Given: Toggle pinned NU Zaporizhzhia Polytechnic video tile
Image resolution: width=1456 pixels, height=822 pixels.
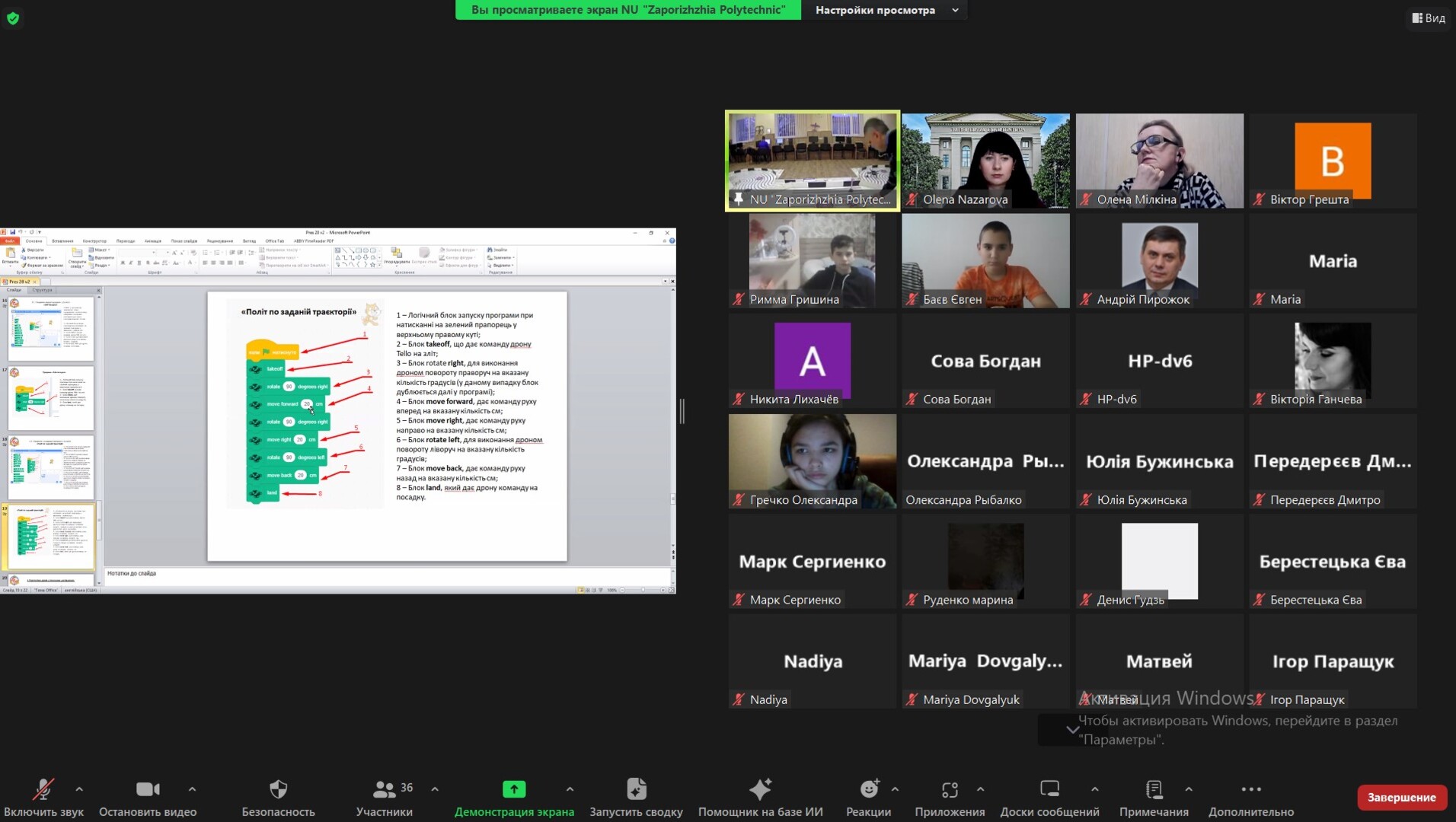Looking at the screenshot, I should [813, 161].
